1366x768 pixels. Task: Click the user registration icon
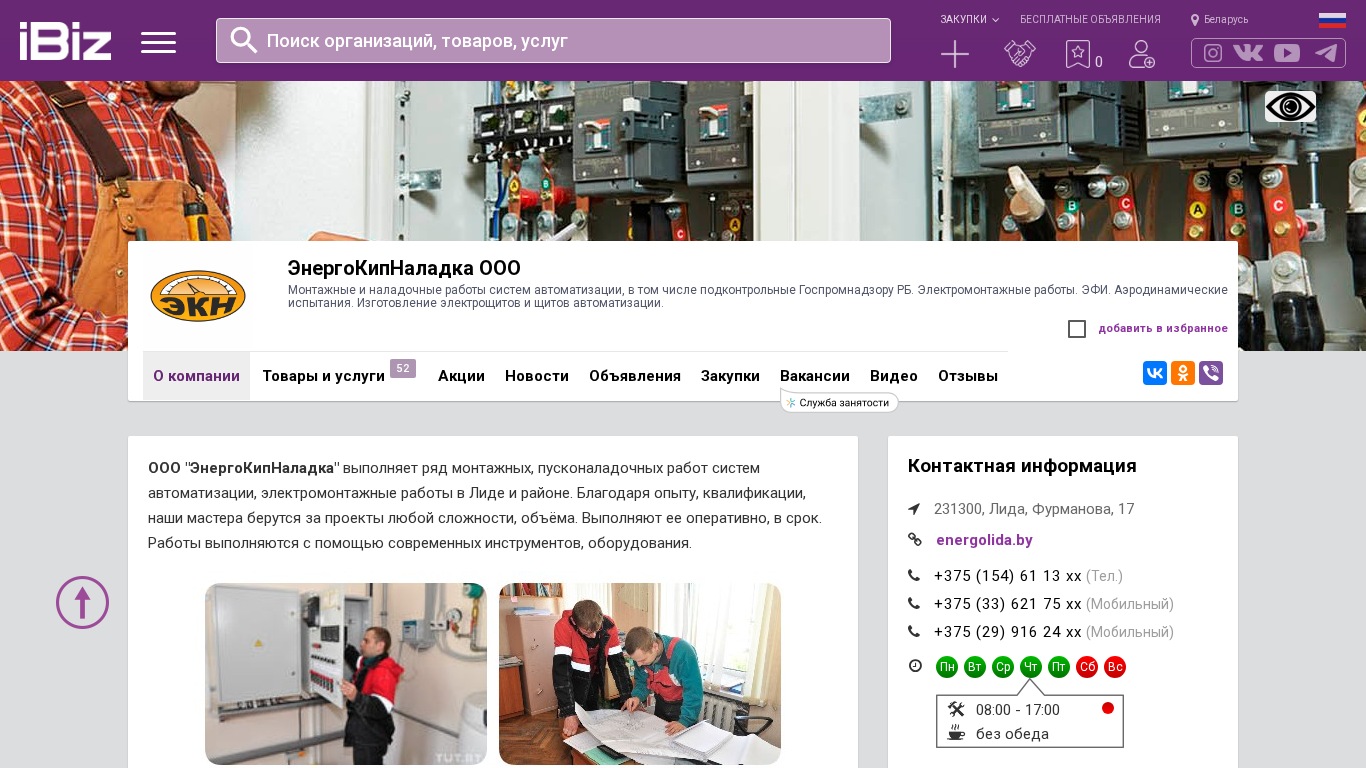(x=1142, y=54)
